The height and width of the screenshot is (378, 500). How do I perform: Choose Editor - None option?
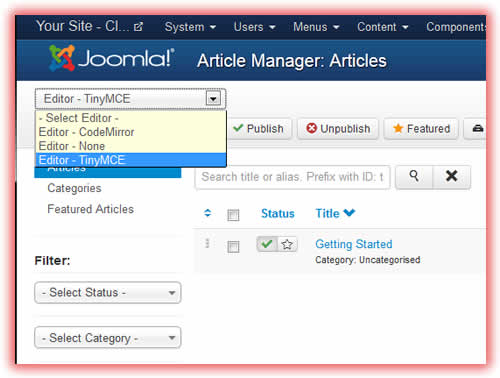click(131, 146)
